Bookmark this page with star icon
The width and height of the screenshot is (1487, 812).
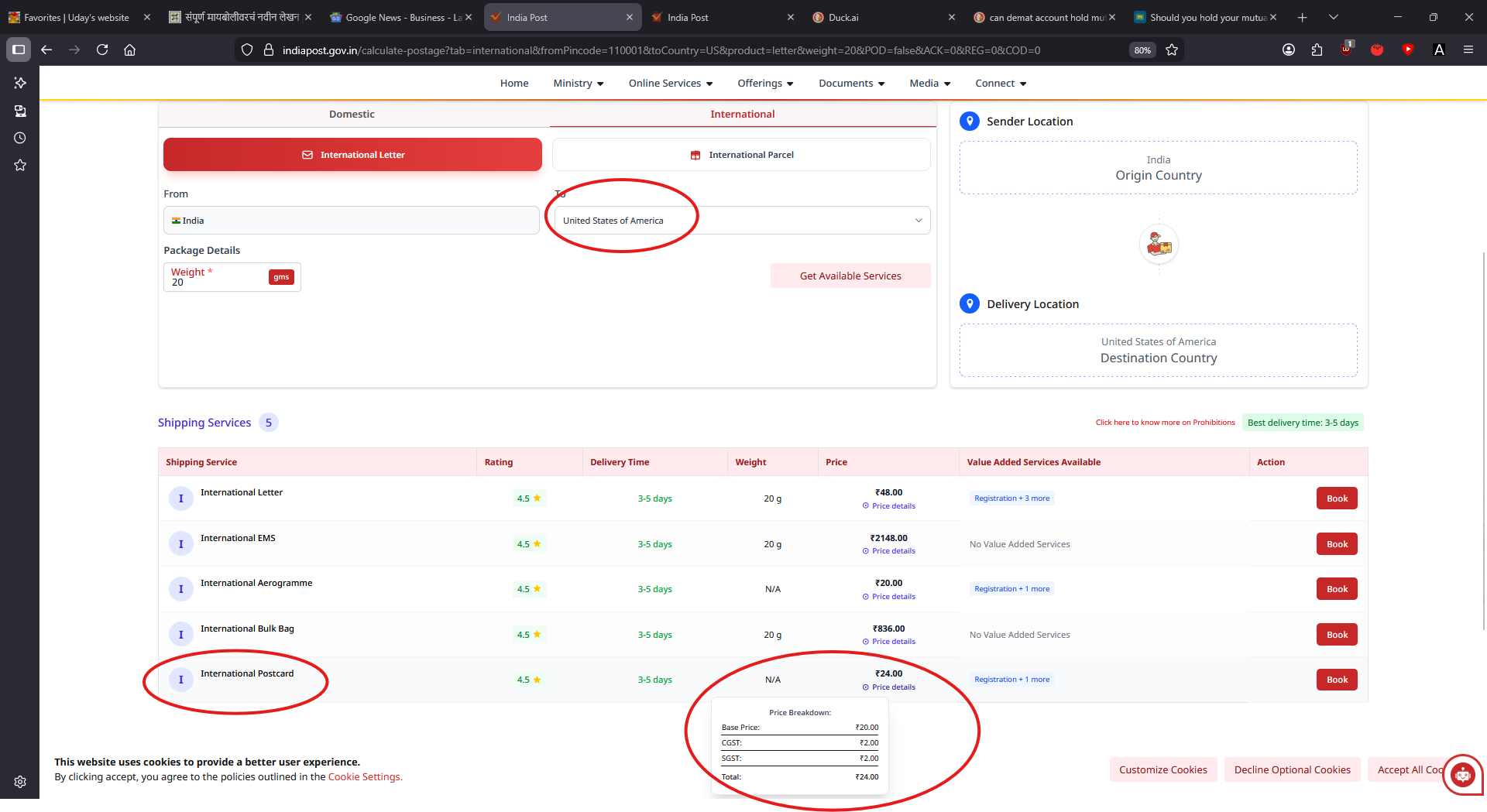pyautogui.click(x=1172, y=50)
